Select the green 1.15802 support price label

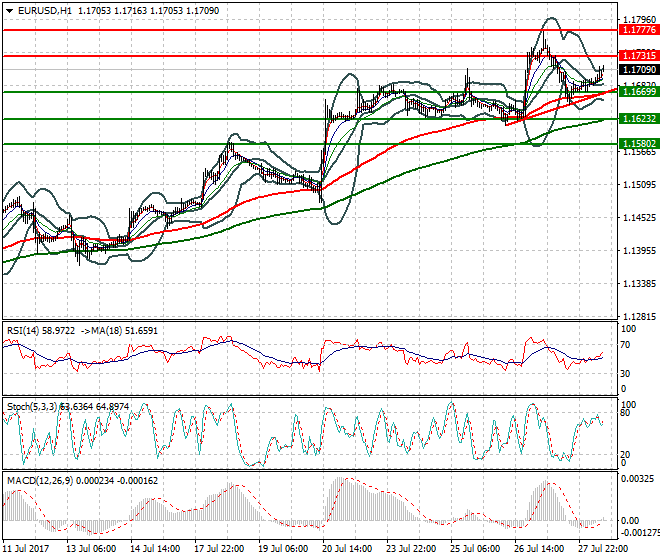tap(639, 144)
